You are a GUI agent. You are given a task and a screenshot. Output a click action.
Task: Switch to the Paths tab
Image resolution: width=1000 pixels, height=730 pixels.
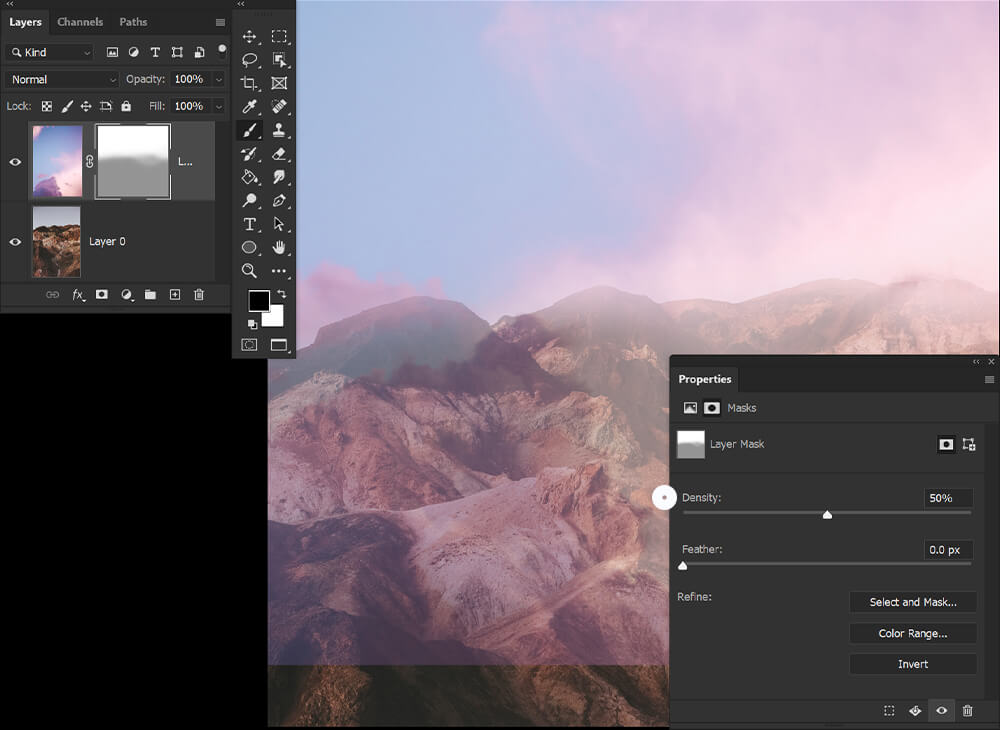(133, 22)
